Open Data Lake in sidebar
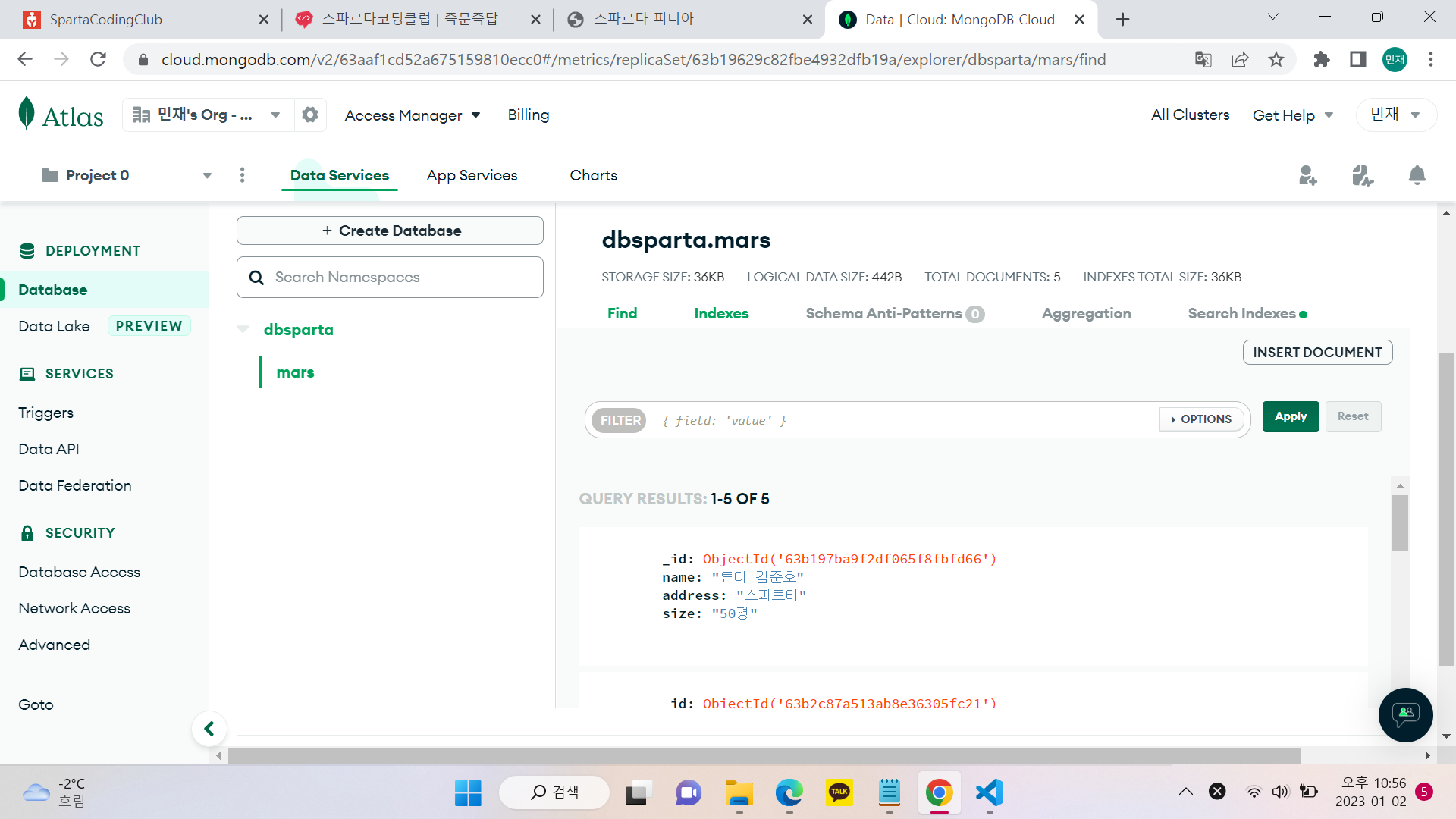Screen dimensions: 1456x819 54,326
